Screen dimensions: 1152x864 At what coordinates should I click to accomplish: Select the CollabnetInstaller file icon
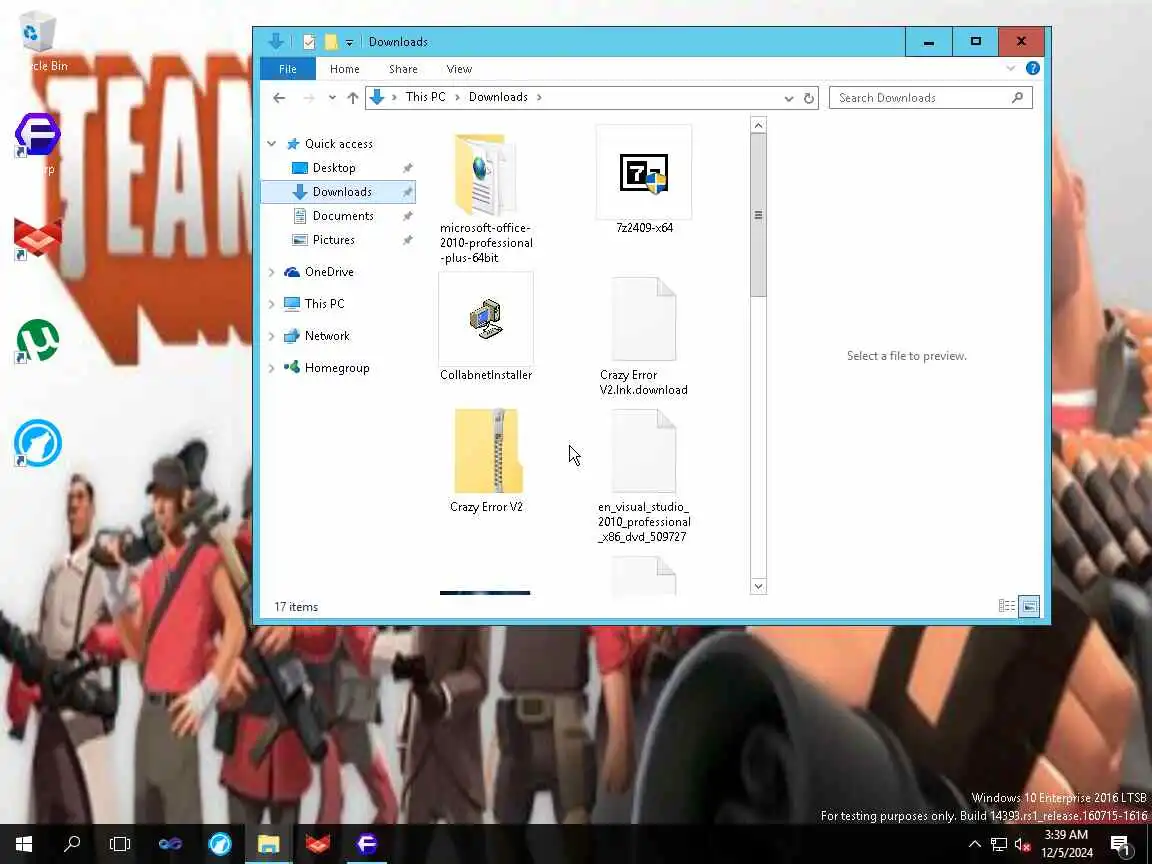485,319
